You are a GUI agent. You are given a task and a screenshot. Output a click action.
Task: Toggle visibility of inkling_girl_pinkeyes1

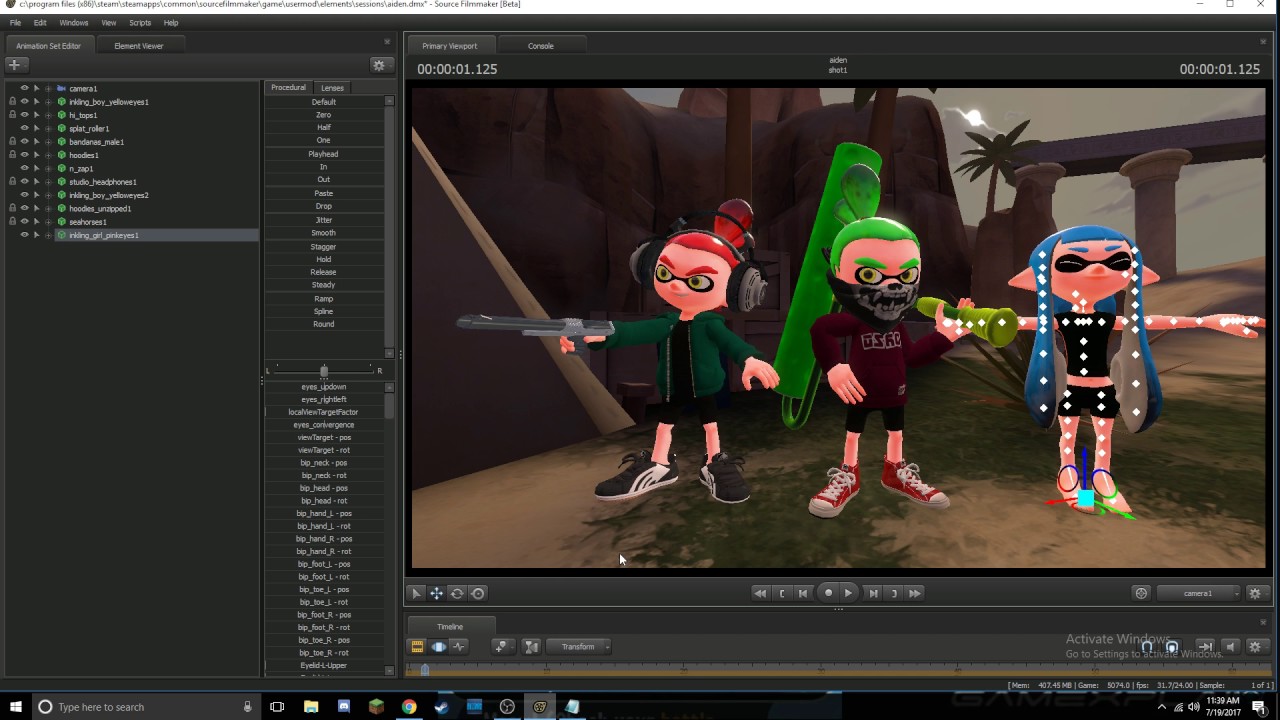(24, 235)
